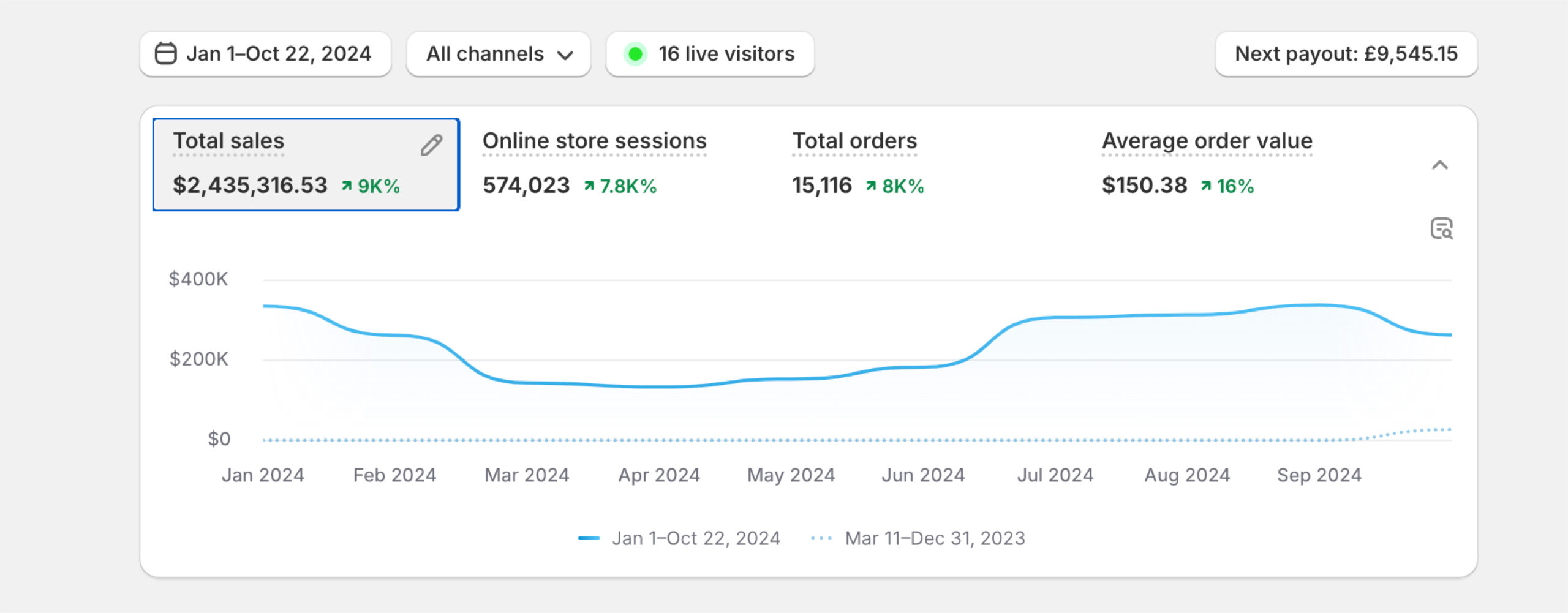Toggle the Jan 1–Oct 22, 2024 legend series
The height and width of the screenshot is (613, 1568).
click(x=696, y=538)
